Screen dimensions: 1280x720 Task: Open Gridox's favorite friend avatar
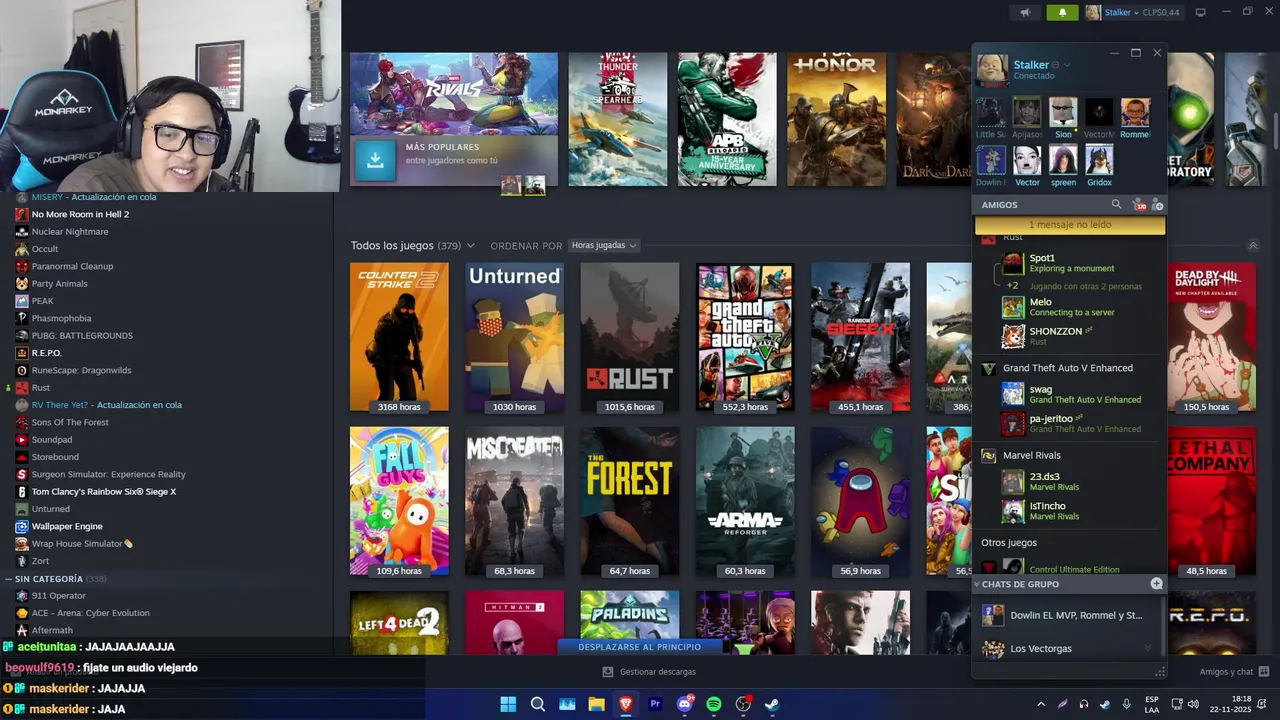pyautogui.click(x=1099, y=160)
